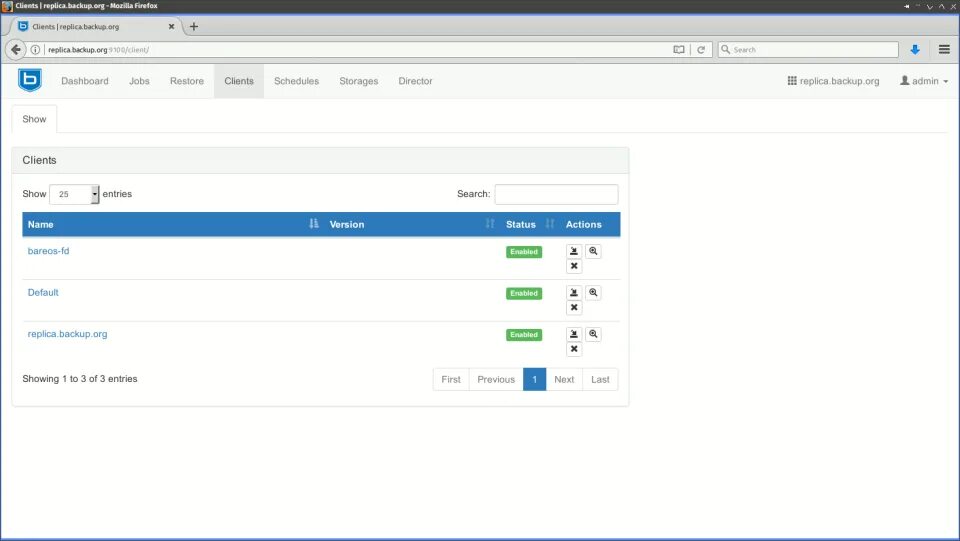Sort table by Name column

[173, 225]
